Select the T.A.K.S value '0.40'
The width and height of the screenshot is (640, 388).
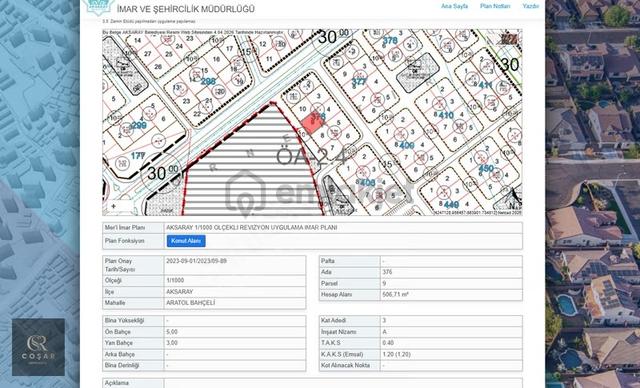point(388,343)
